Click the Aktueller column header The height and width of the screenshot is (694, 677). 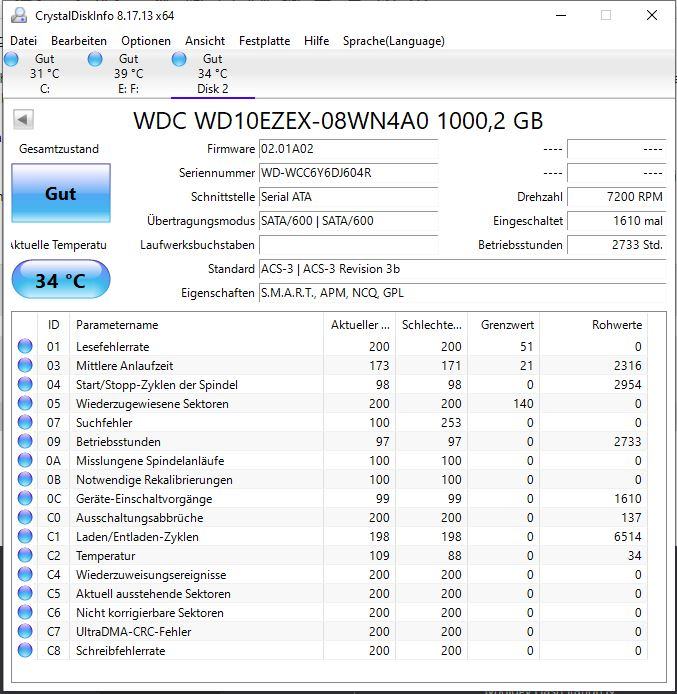click(360, 325)
